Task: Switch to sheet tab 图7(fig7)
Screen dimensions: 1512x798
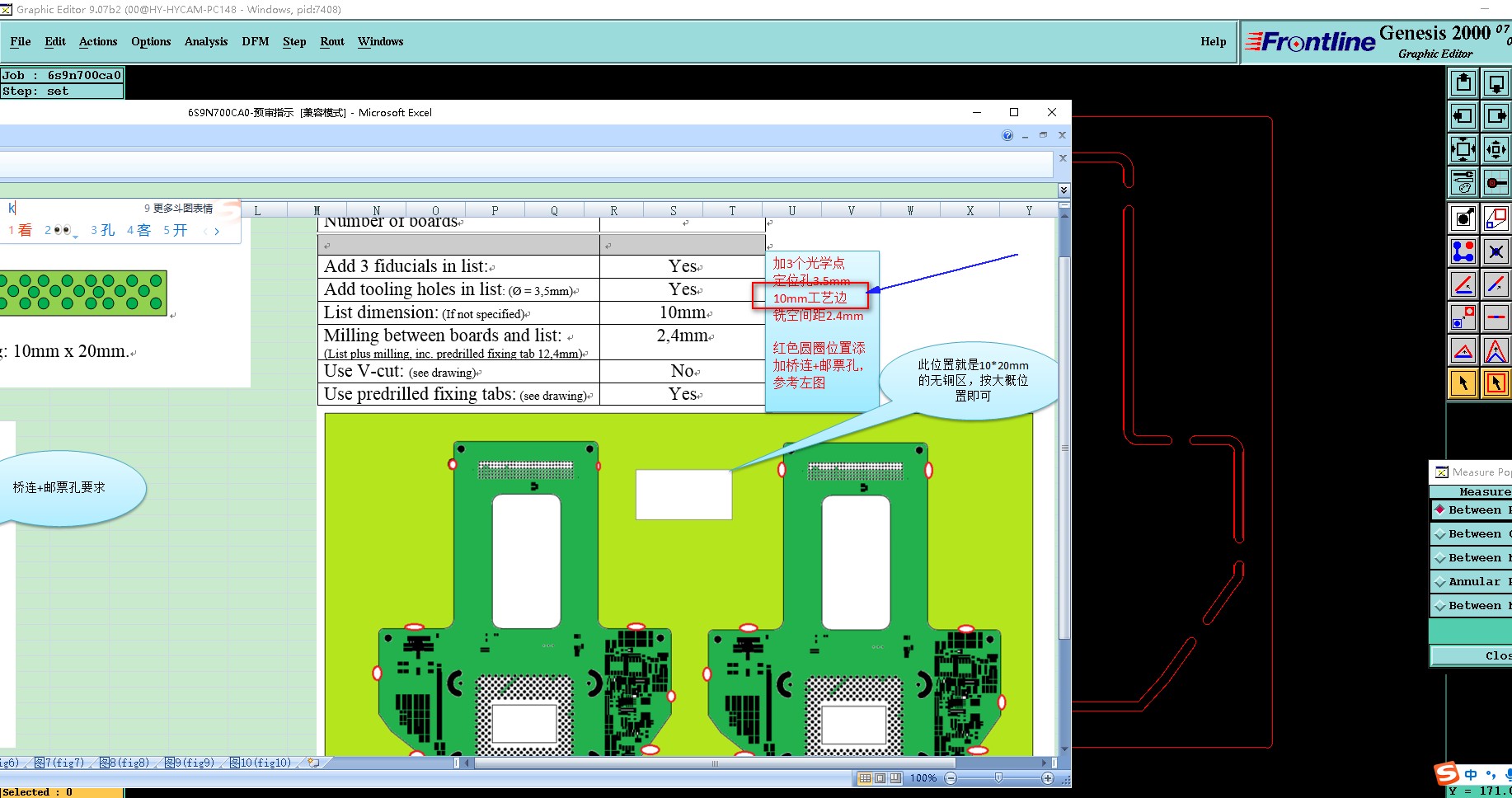Action: [x=59, y=763]
